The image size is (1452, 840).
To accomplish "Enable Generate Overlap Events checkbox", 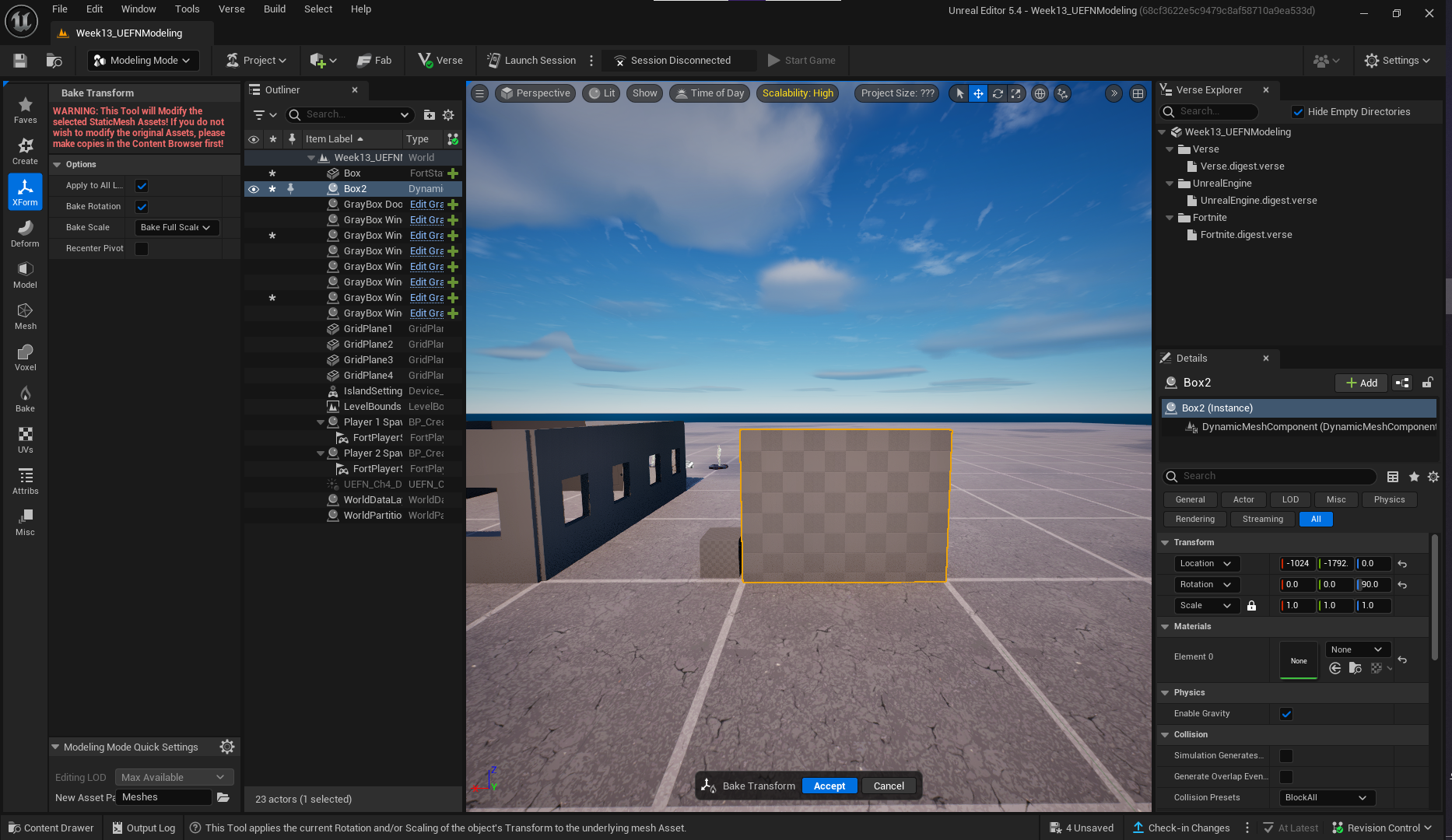I will pyautogui.click(x=1286, y=776).
